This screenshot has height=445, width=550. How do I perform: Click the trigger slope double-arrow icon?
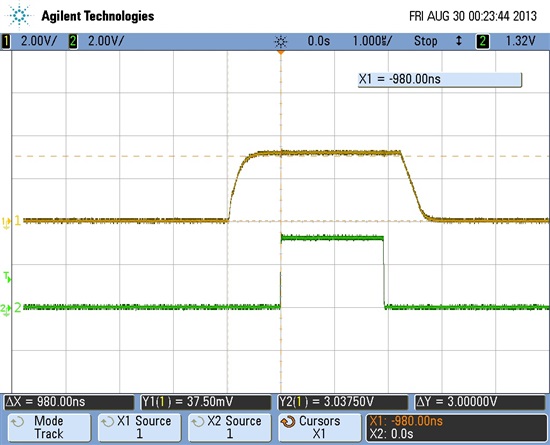(x=458, y=41)
